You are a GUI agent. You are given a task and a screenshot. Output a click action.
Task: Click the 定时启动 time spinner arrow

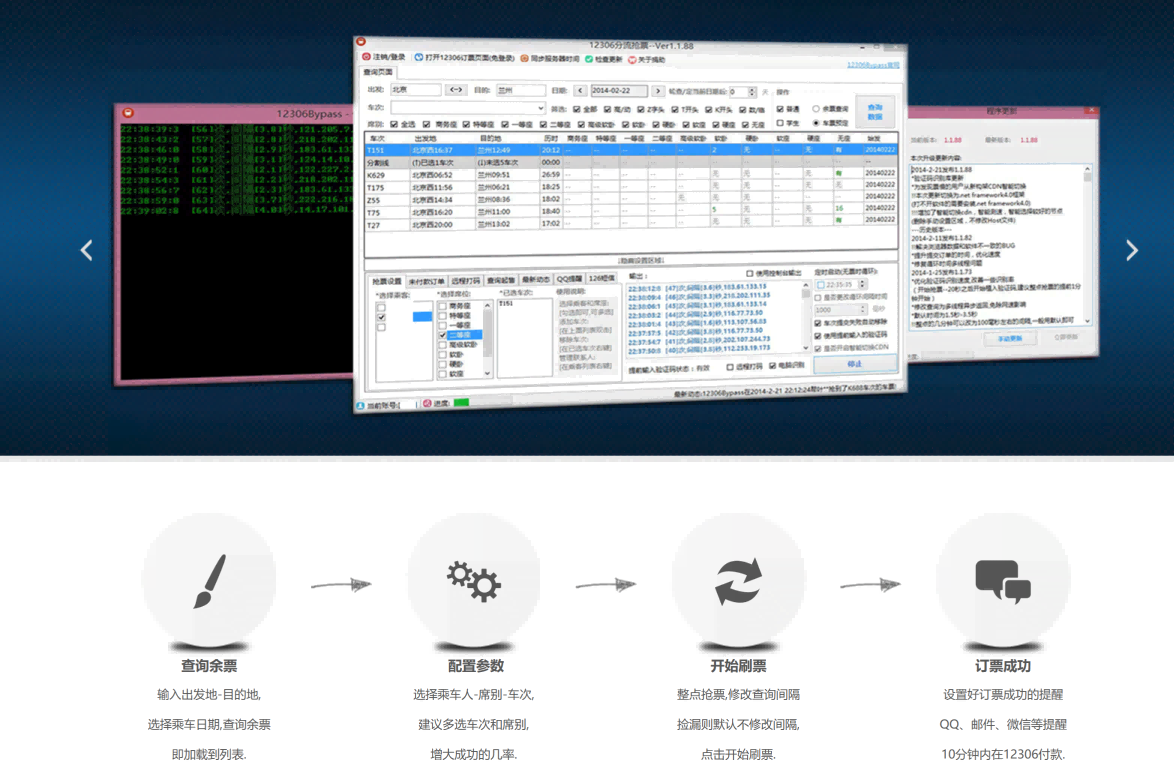861,284
